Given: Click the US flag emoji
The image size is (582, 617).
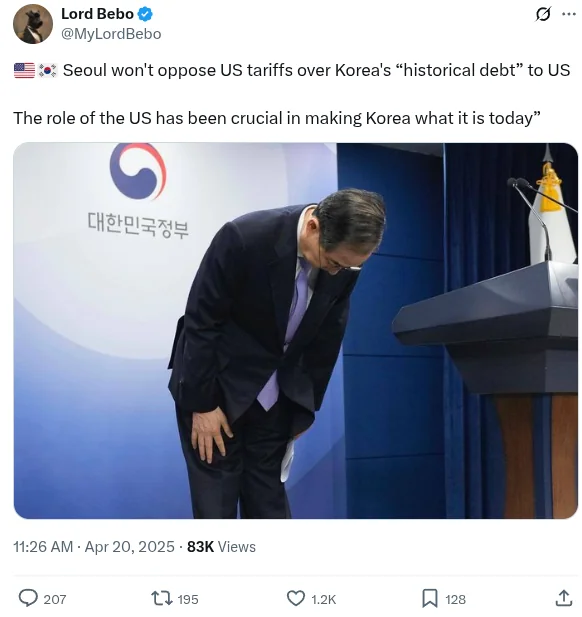Looking at the screenshot, I should [x=24, y=70].
